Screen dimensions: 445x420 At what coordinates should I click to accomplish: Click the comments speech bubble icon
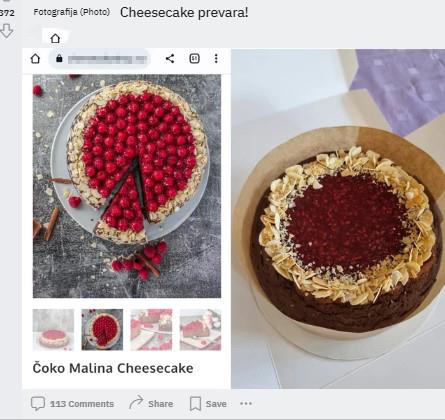coord(38,404)
